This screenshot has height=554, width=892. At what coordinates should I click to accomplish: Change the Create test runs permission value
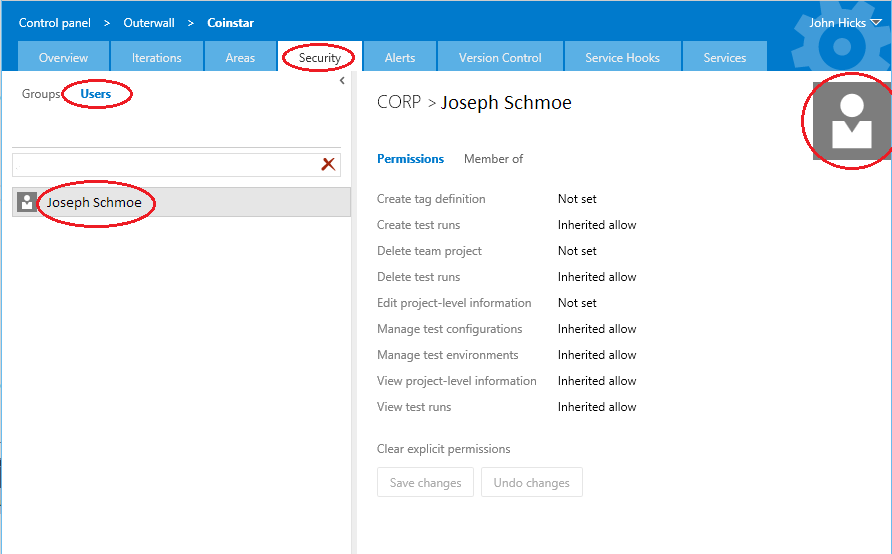(x=597, y=225)
